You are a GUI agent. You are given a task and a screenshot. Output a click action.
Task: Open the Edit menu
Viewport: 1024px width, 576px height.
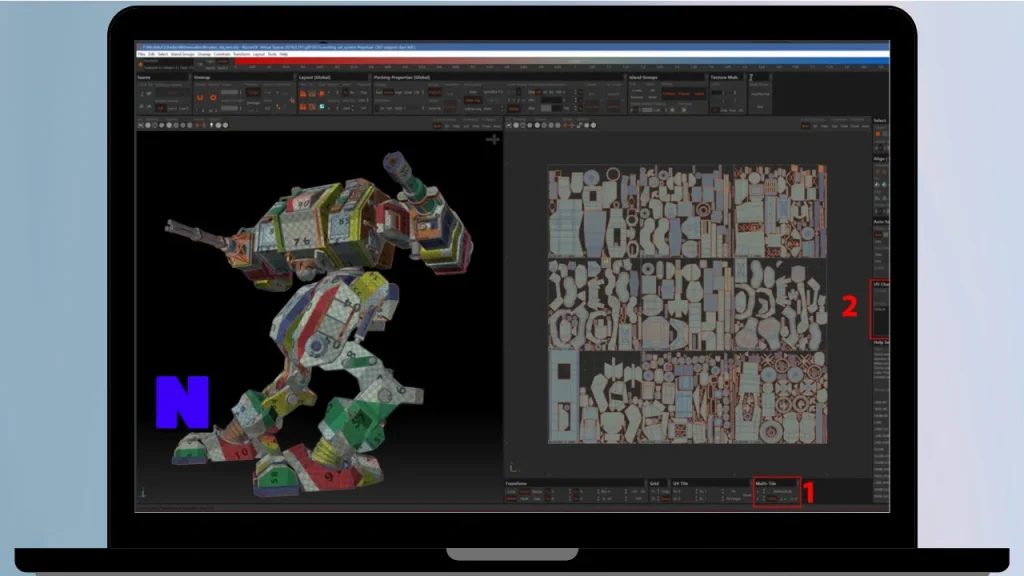152,54
